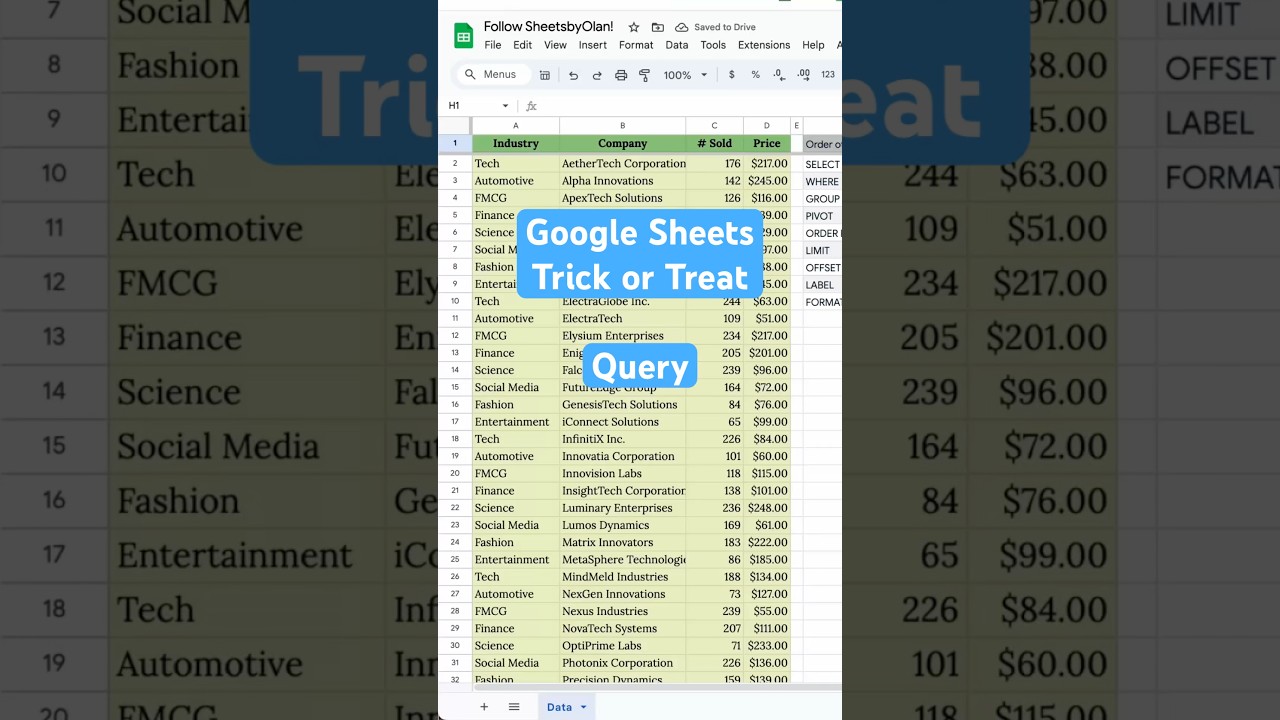Star the Follow SheetsbyOlan! document
Screen dimensions: 1280x720
coord(634,27)
